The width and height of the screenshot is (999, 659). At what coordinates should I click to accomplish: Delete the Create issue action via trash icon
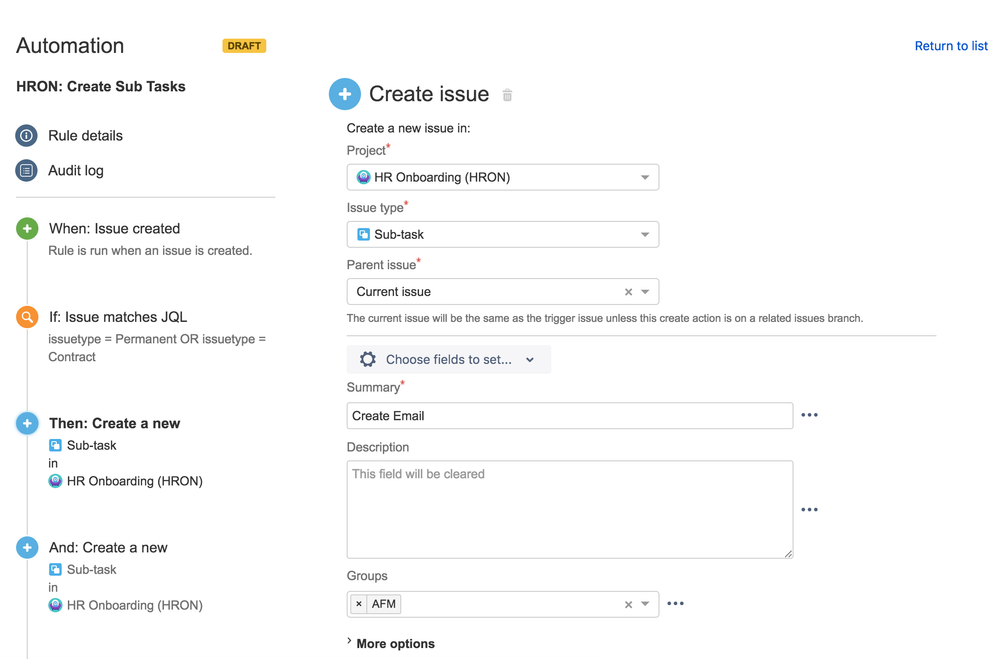tap(507, 95)
